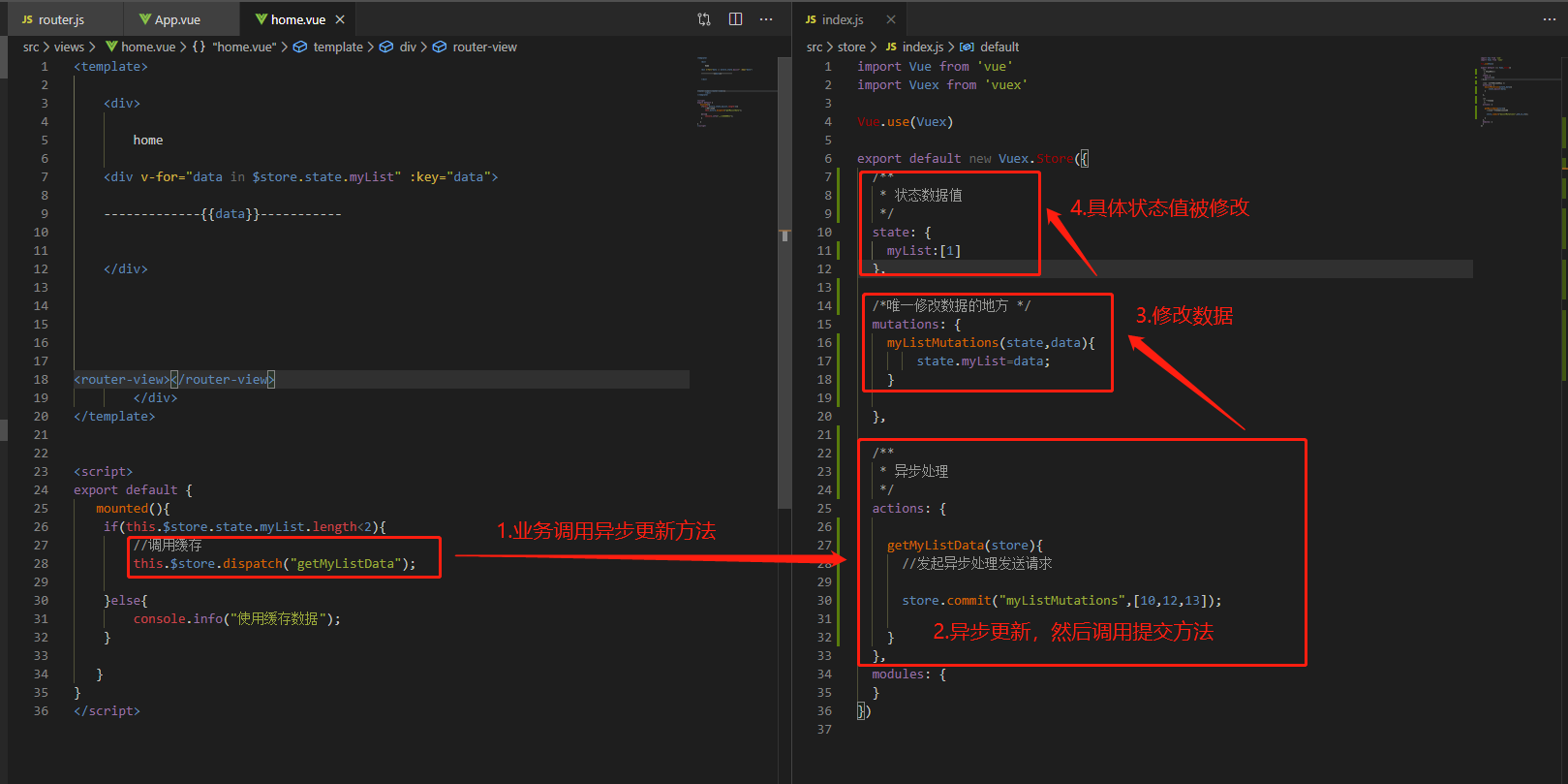Click the "<script>" opening tag
The image size is (1568, 784).
click(103, 472)
